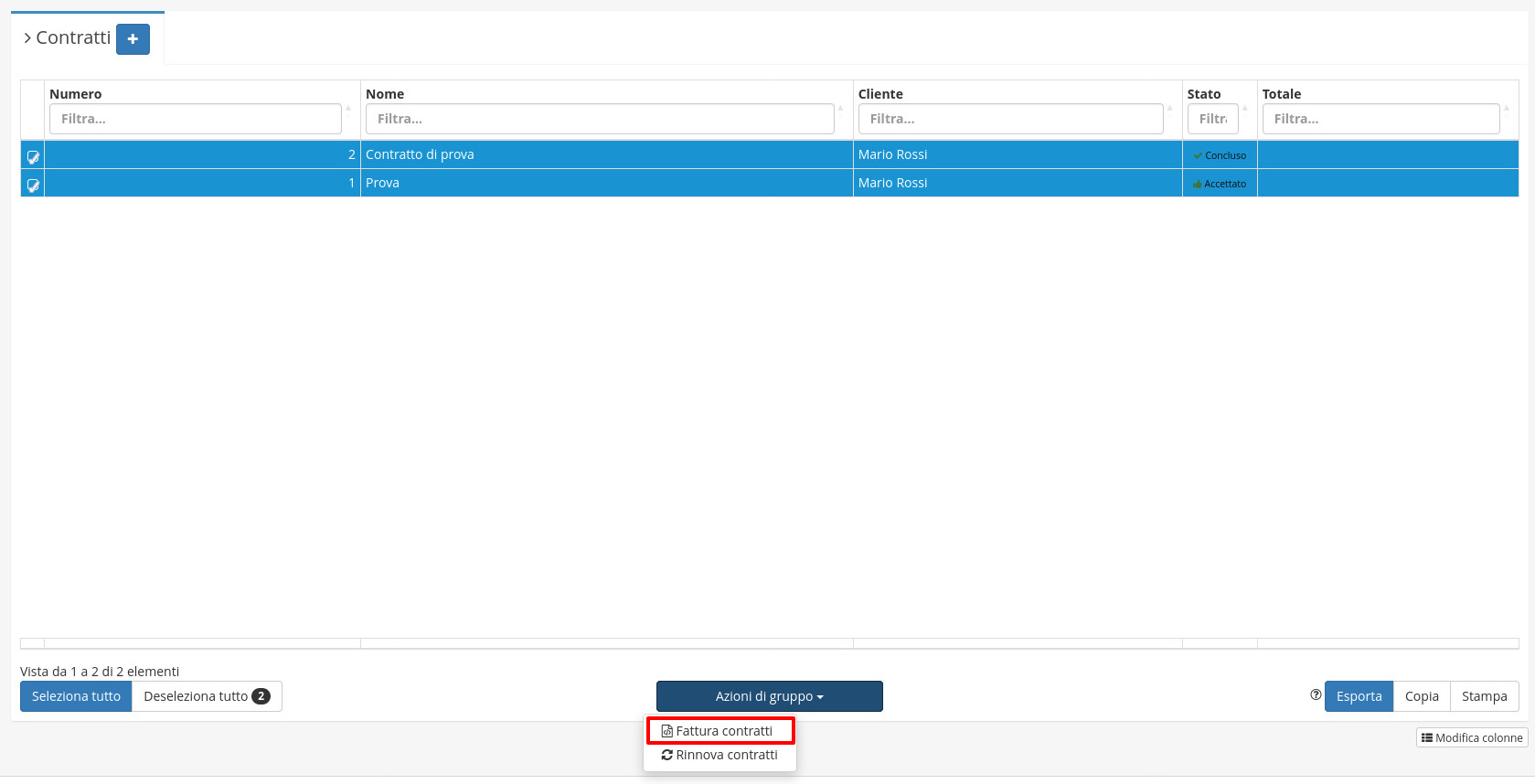Sort by the Totale column arrow
1535x784 pixels.
(1506, 108)
